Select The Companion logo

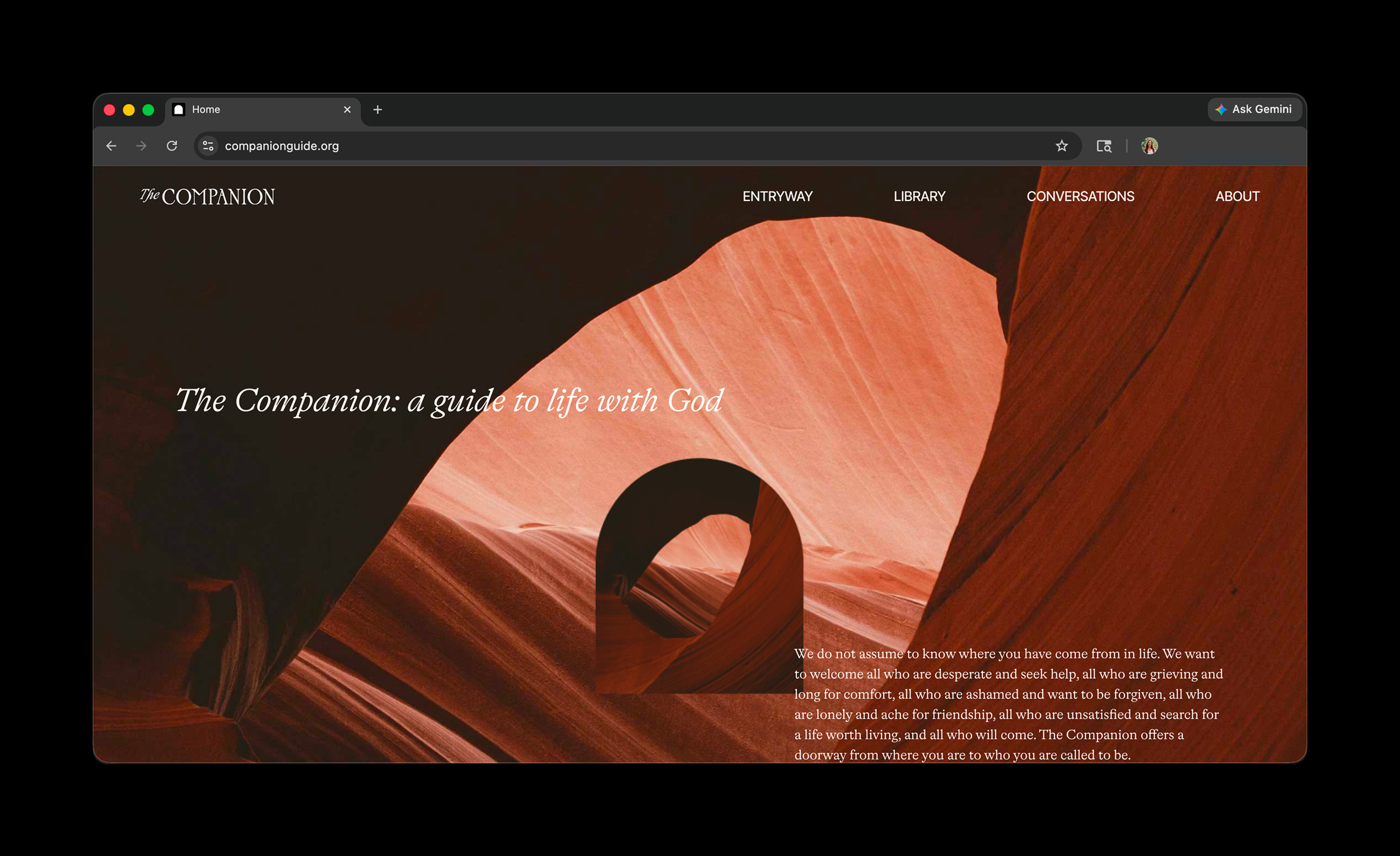tap(207, 196)
